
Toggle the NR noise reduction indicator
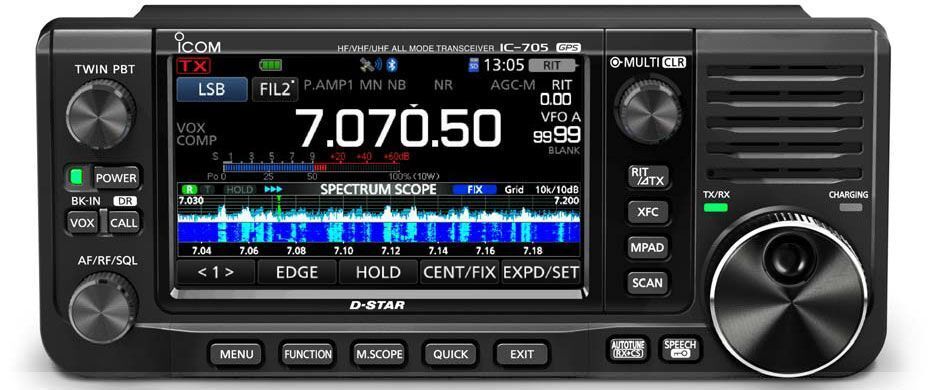443,85
